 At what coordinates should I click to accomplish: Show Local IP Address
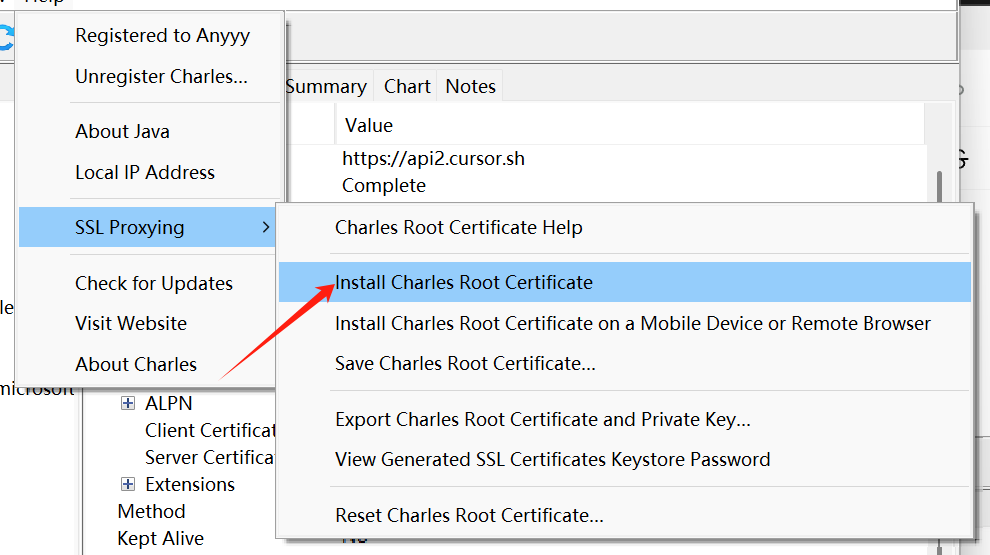click(x=150, y=172)
